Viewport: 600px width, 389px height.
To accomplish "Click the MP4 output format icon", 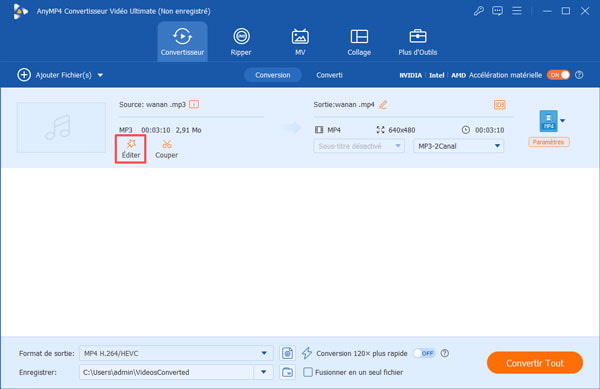I will tap(548, 121).
